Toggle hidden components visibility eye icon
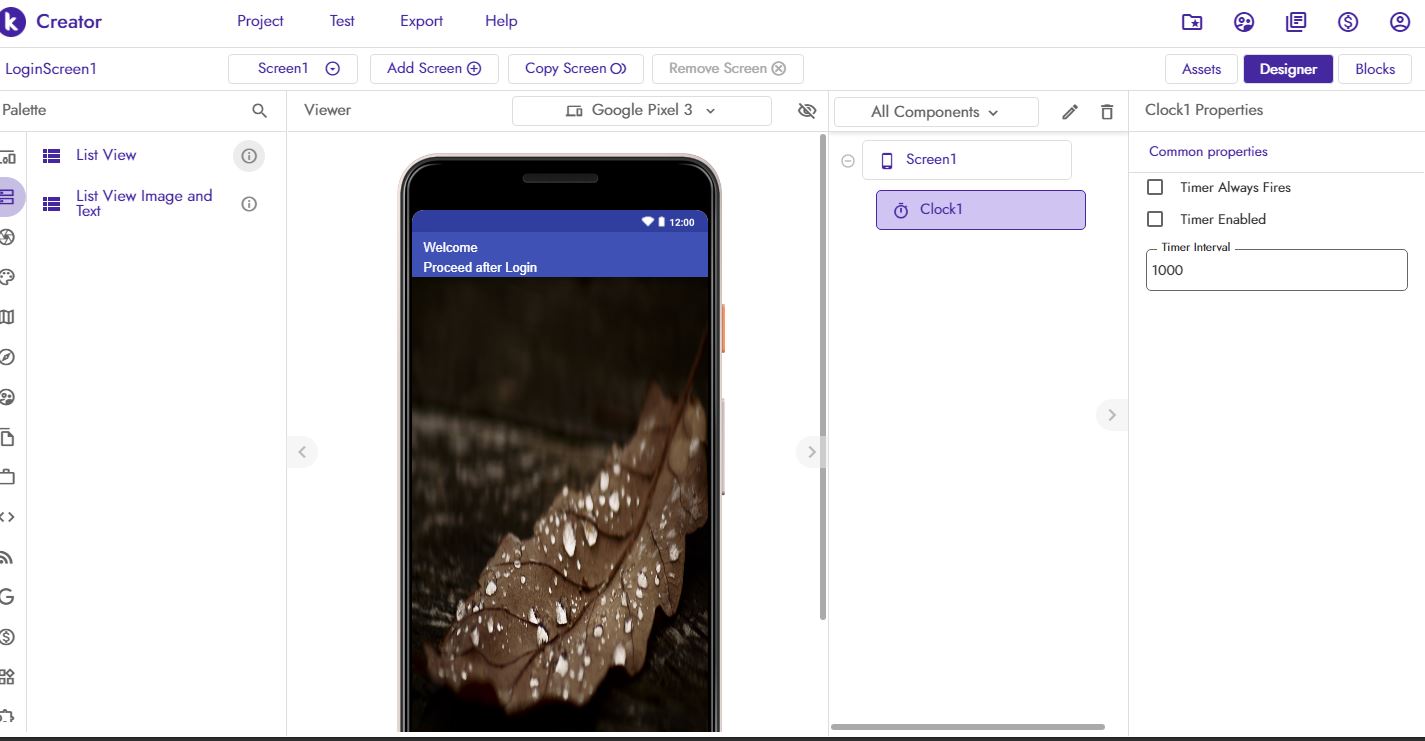This screenshot has height=741, width=1425. click(807, 111)
